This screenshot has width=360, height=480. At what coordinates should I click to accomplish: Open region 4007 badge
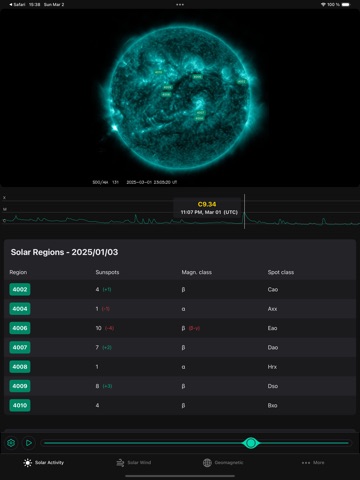click(x=20, y=347)
